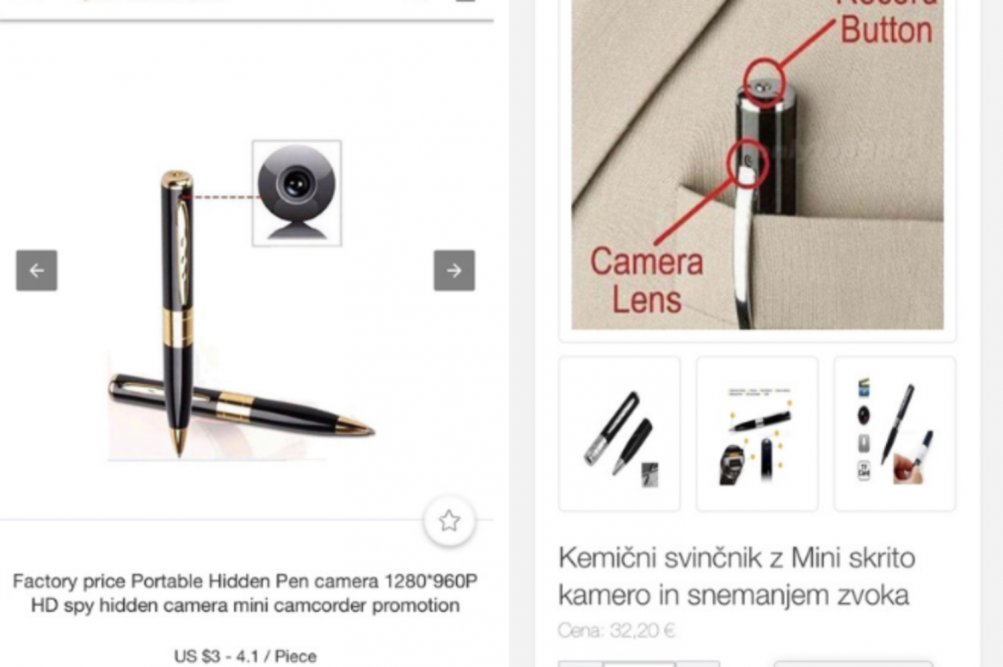Open the Factory price Hidden Pen camera title
1003x667 pixels.
pos(246,593)
